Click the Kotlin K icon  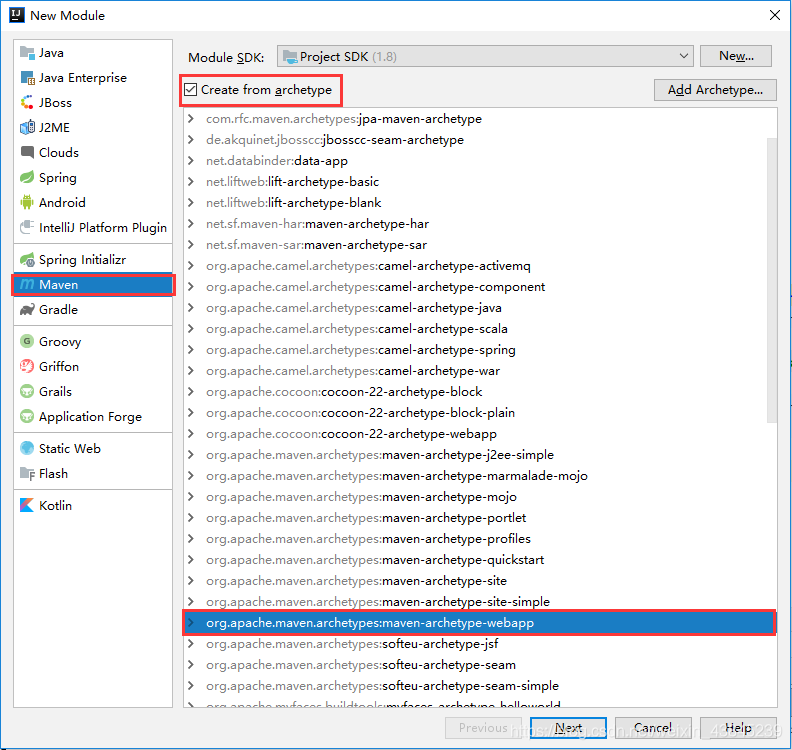[27, 505]
